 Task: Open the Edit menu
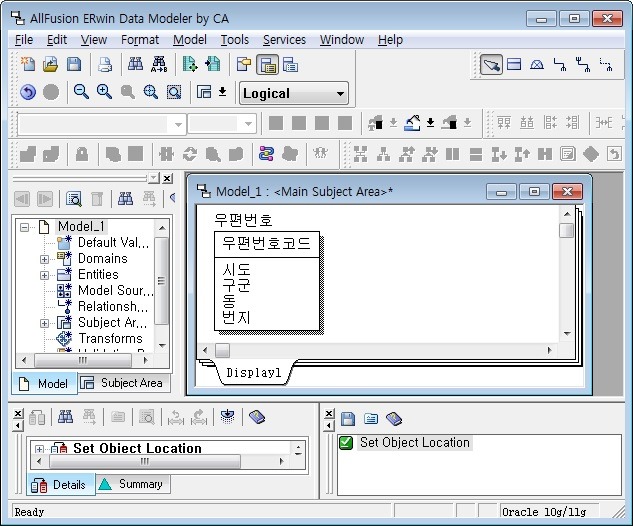[57, 40]
